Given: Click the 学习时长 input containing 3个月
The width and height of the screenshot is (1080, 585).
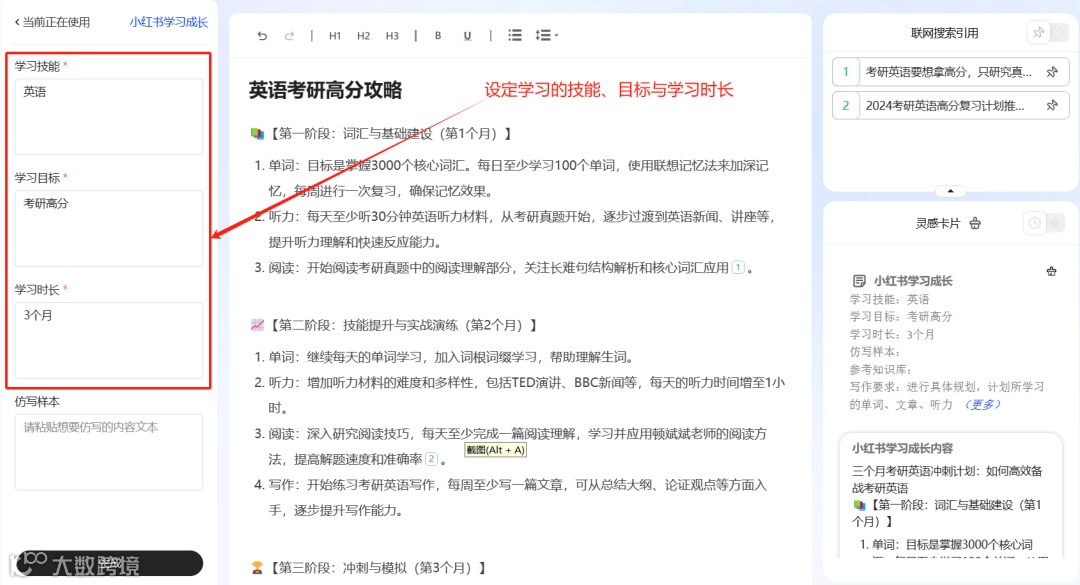Looking at the screenshot, I should (x=109, y=340).
